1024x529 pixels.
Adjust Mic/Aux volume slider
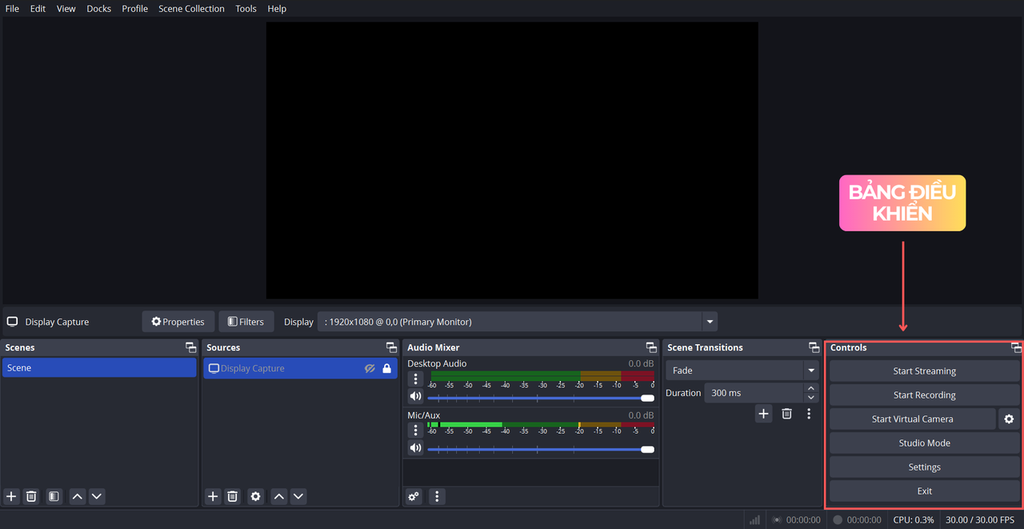(541, 449)
